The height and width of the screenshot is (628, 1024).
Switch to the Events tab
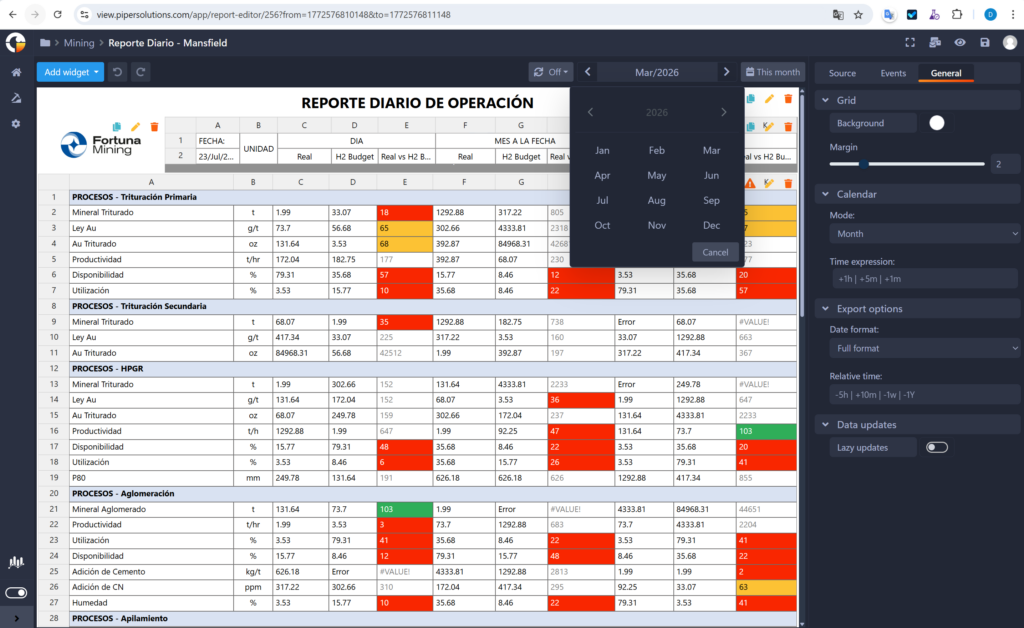point(893,73)
